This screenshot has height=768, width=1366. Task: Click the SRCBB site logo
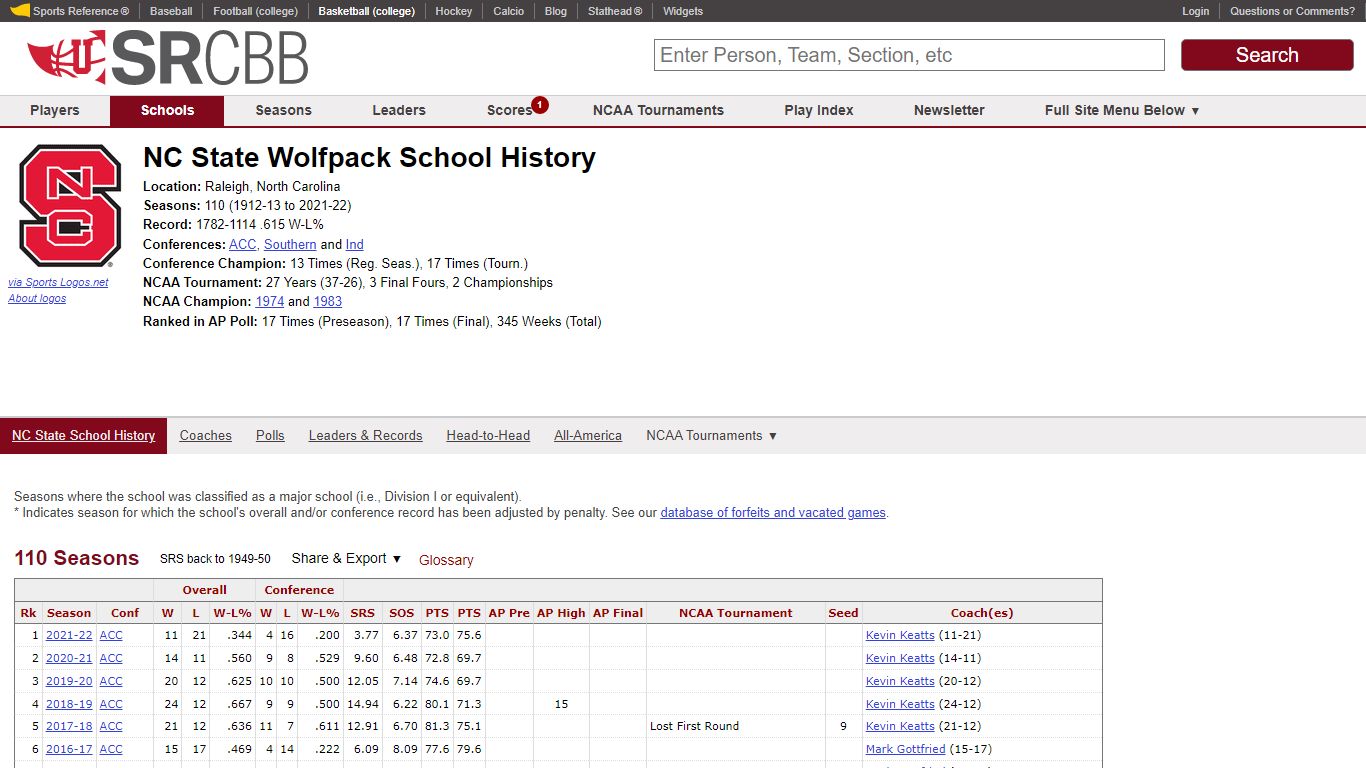167,57
